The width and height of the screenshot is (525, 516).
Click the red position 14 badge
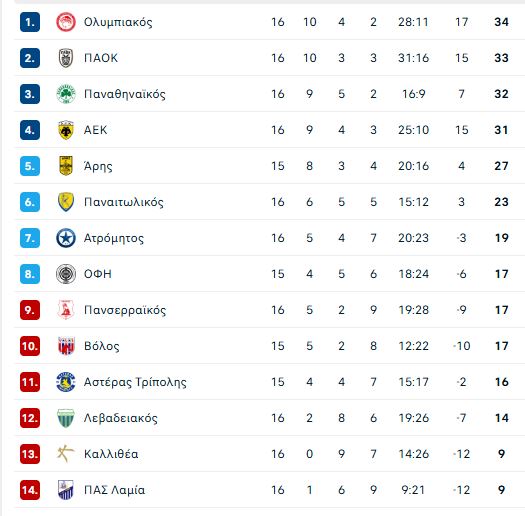[x=30, y=490]
